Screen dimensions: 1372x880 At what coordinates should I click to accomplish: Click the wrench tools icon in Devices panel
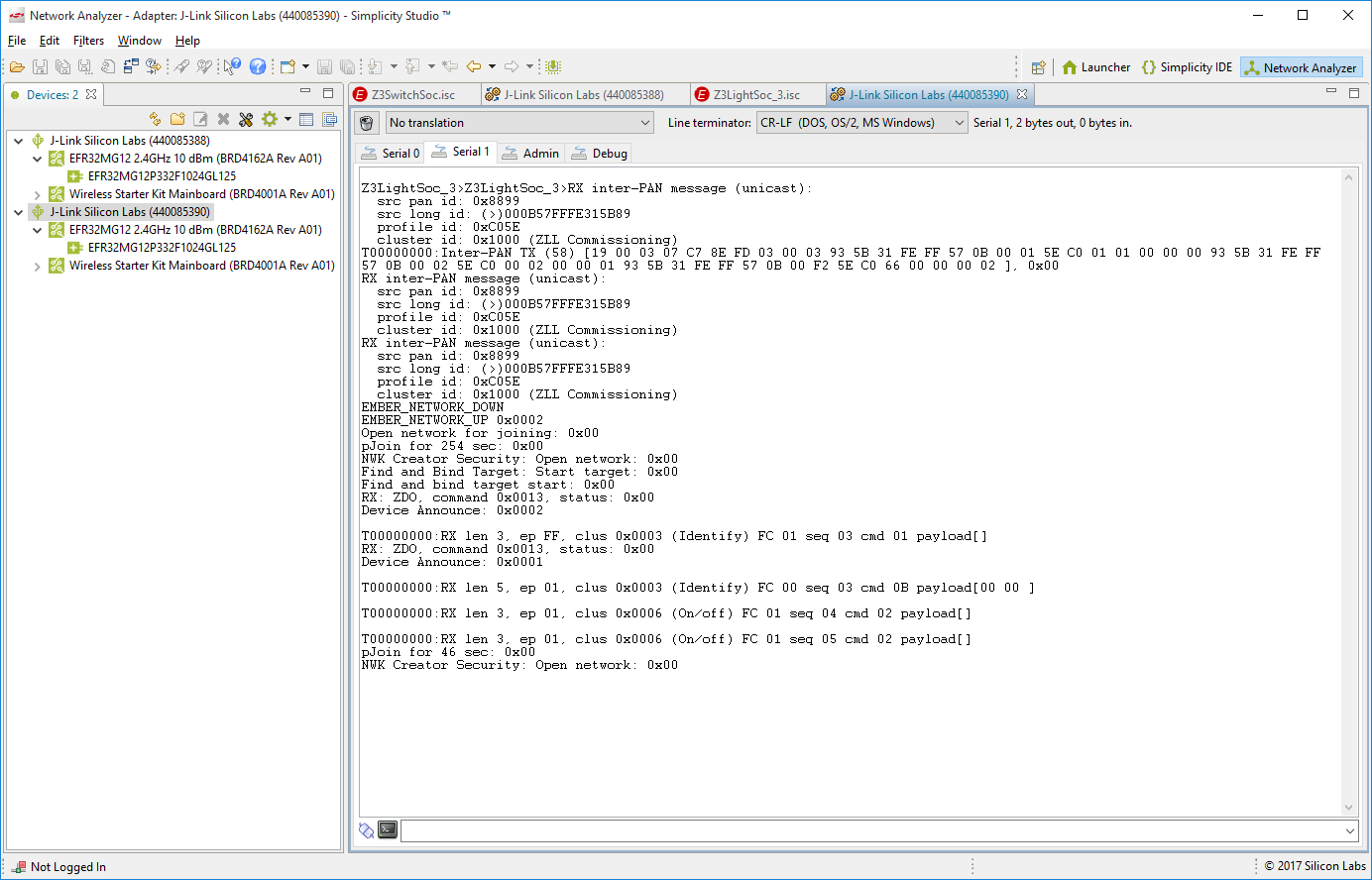pos(246,119)
